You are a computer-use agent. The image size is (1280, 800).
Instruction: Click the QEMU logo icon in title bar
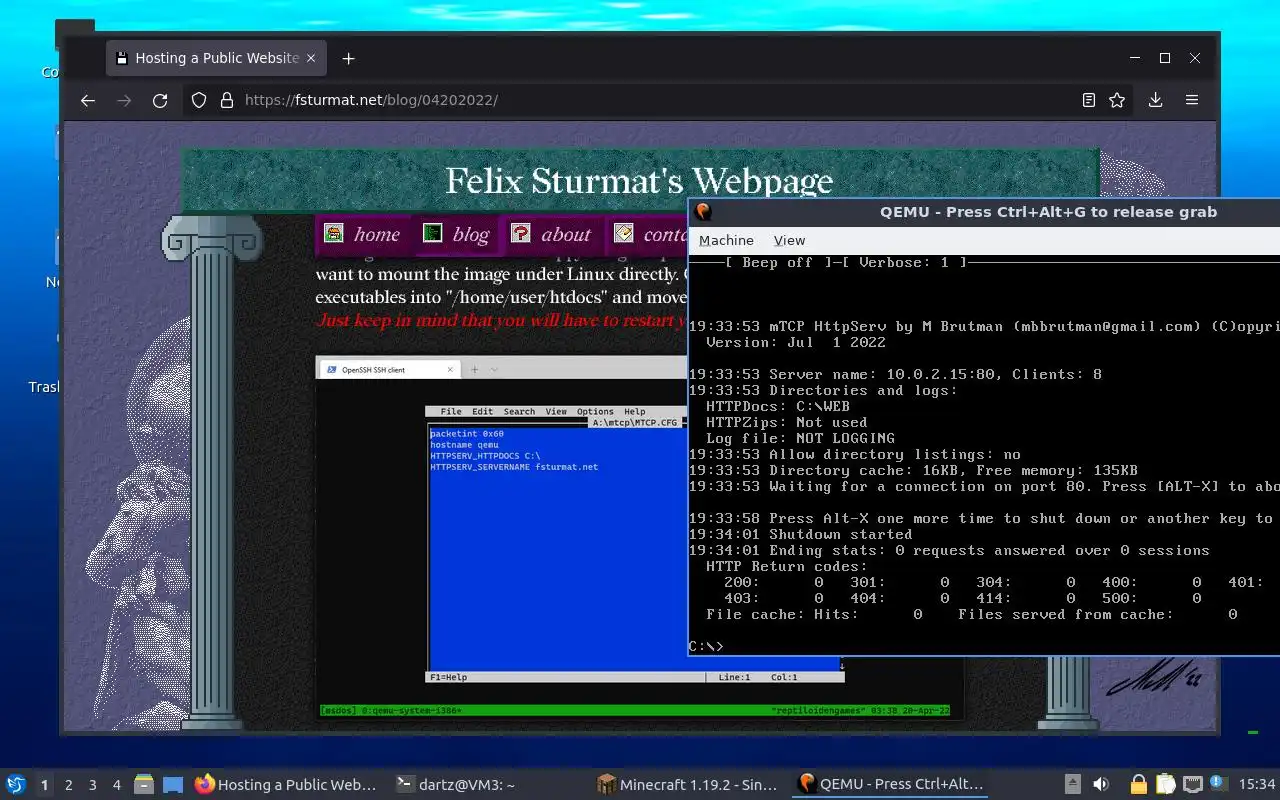click(x=703, y=212)
